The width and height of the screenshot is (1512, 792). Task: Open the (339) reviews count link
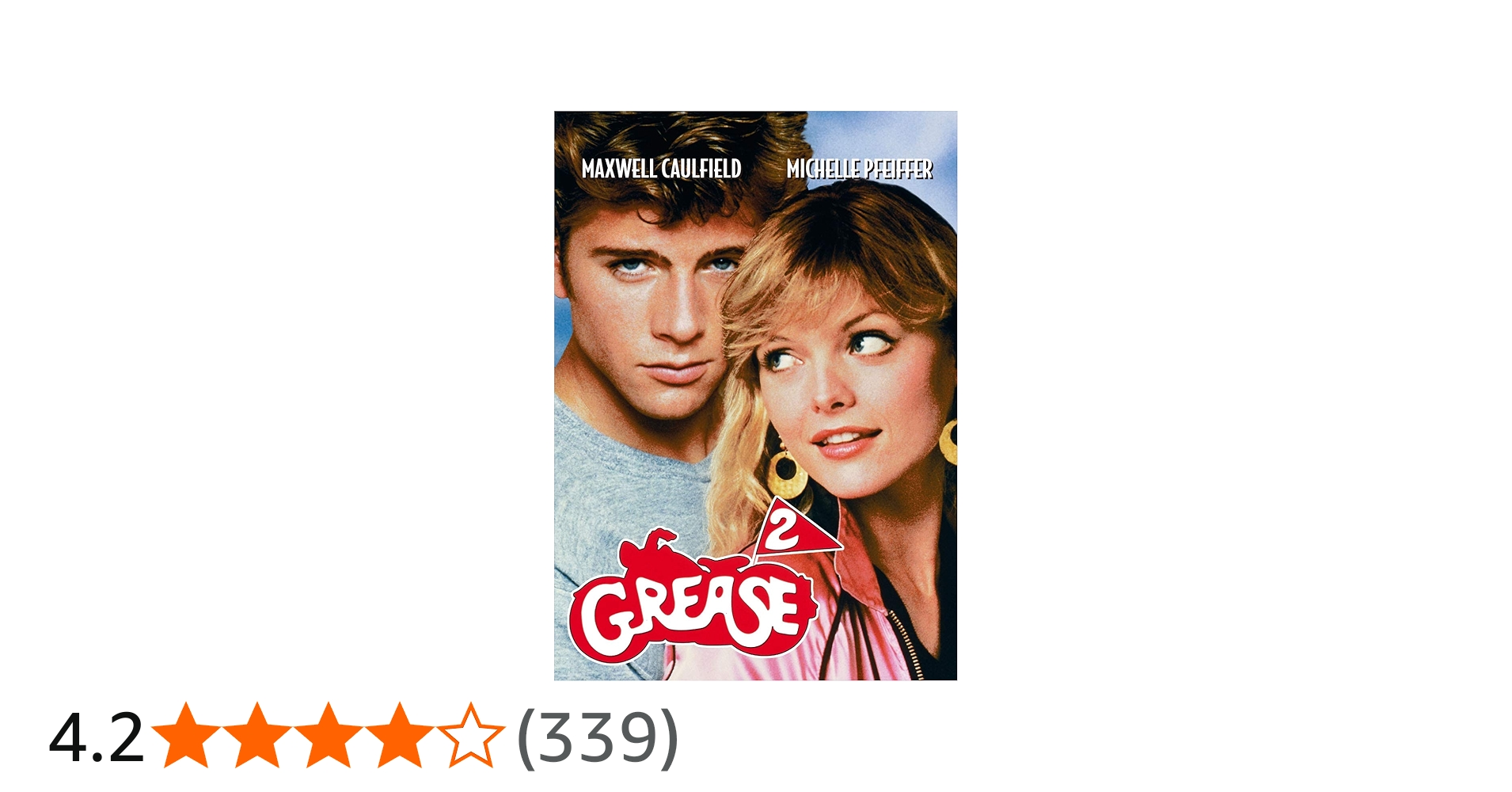(x=598, y=737)
